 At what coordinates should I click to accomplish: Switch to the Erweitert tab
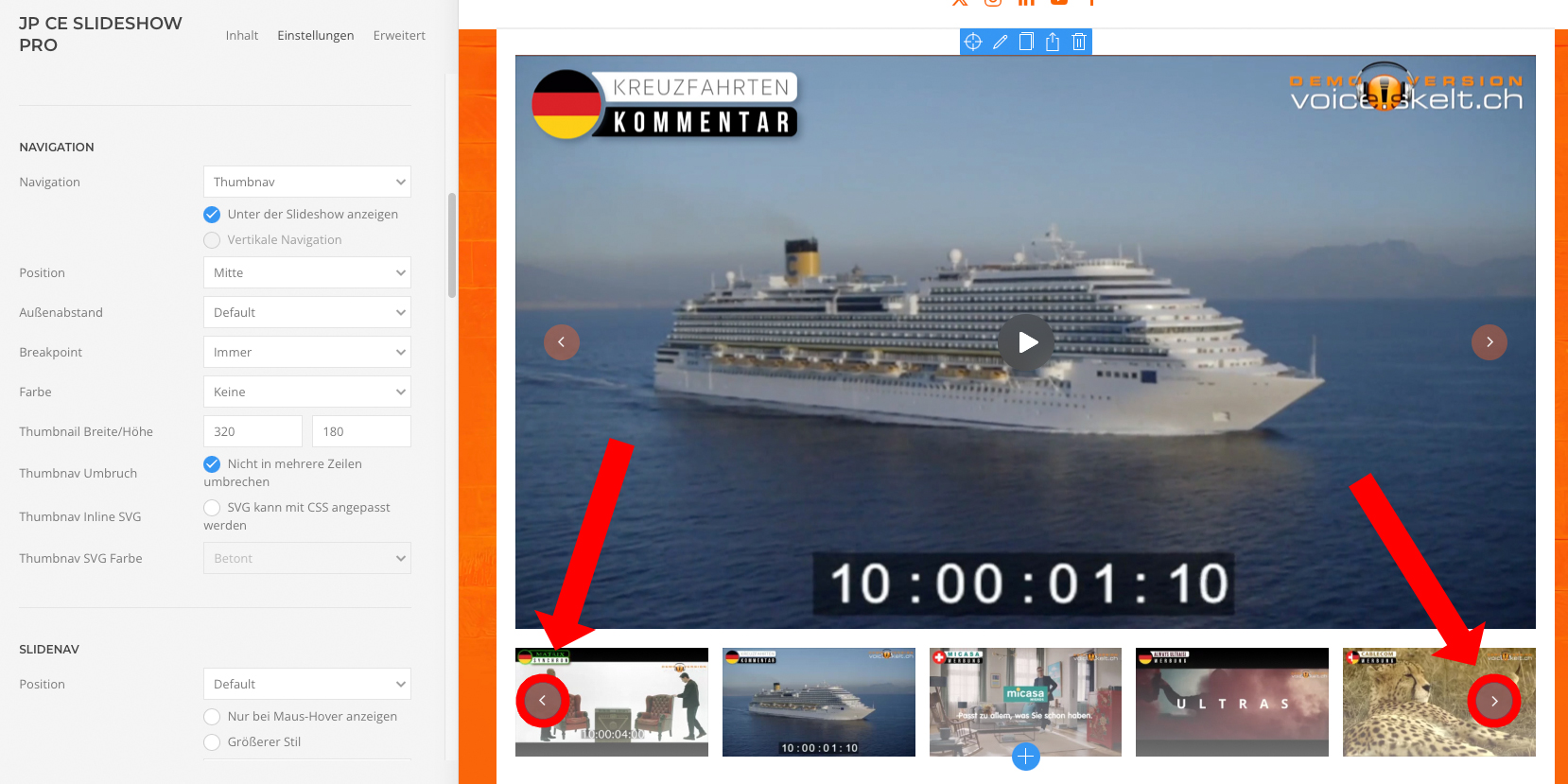coord(399,35)
